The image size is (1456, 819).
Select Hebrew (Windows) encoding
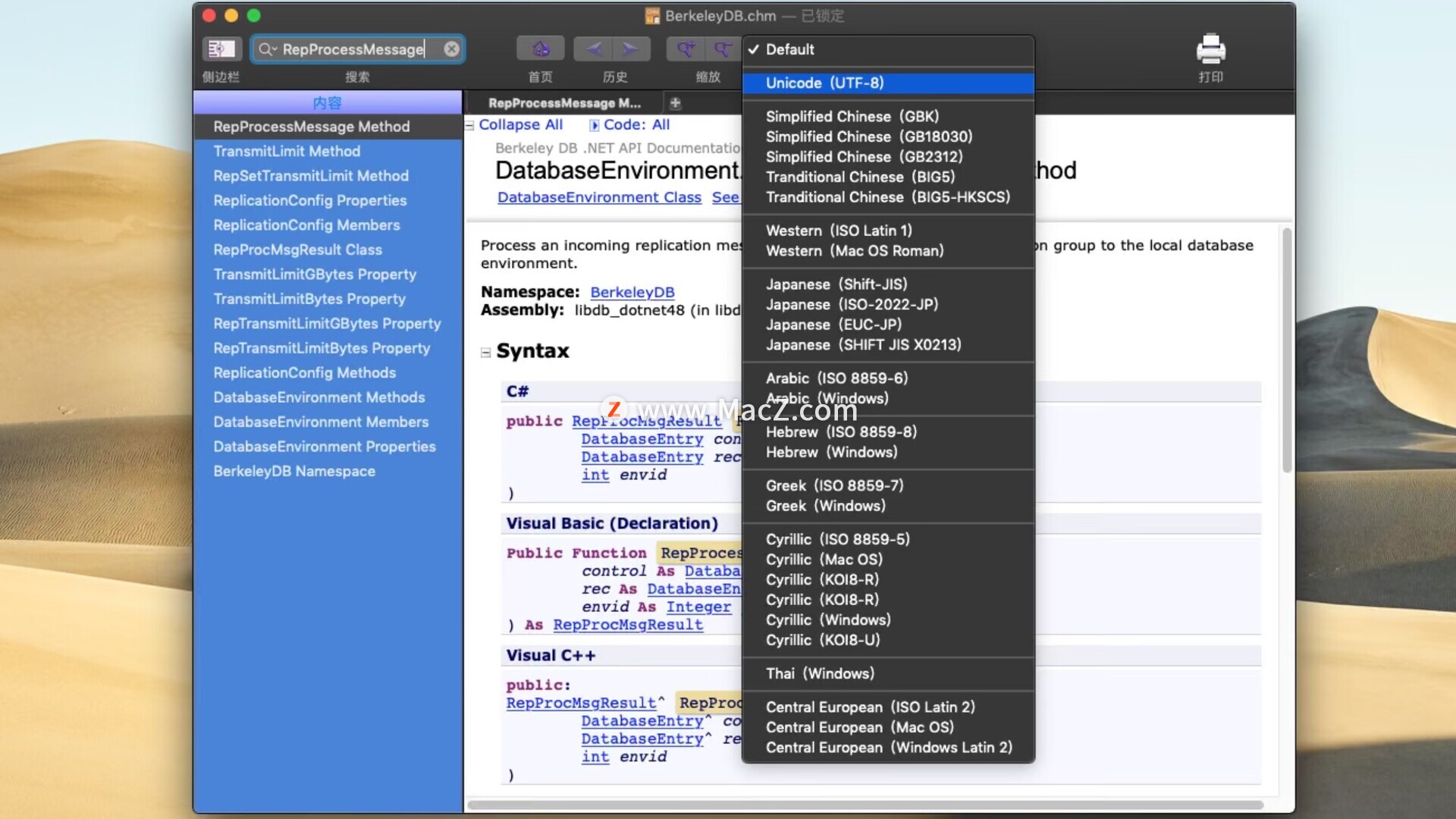point(888,452)
